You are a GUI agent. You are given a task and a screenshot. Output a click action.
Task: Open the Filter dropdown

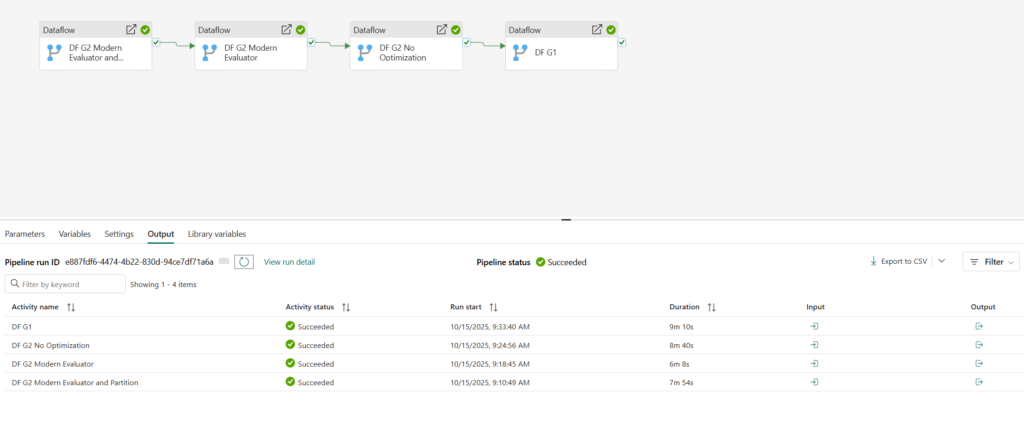pyautogui.click(x=990, y=262)
